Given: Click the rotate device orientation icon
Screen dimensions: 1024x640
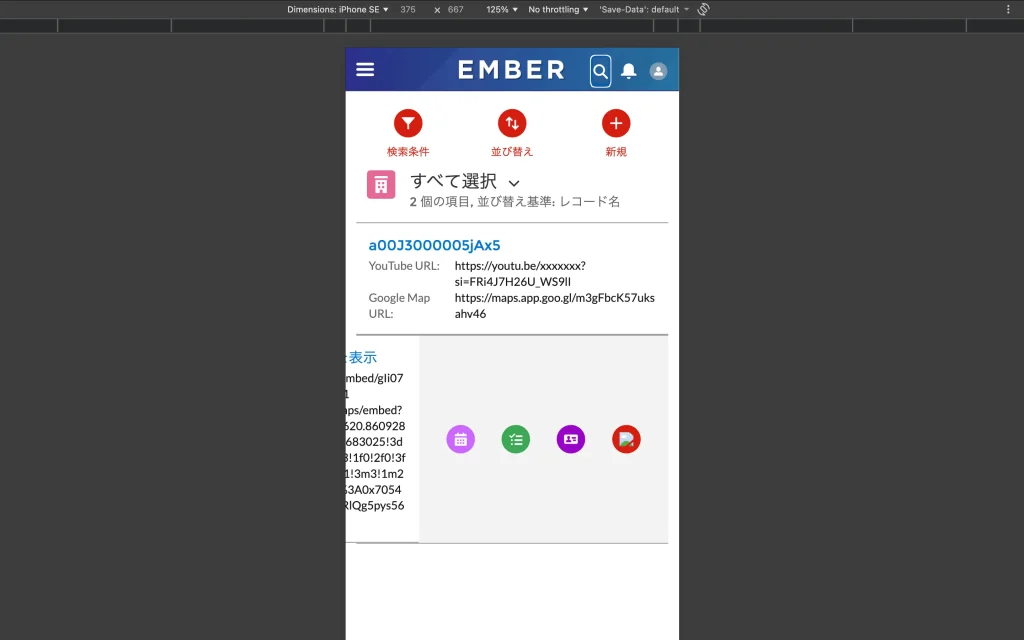Looking at the screenshot, I should pyautogui.click(x=703, y=9).
